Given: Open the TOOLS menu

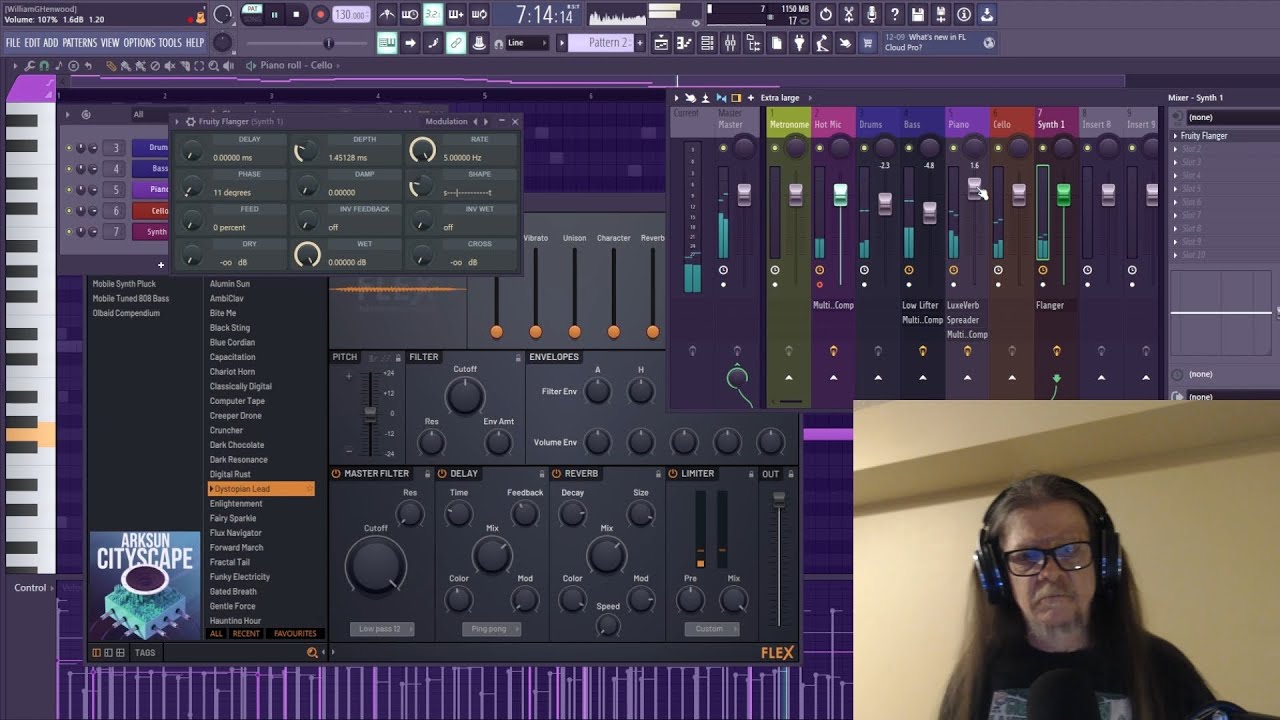Looking at the screenshot, I should coord(170,43).
